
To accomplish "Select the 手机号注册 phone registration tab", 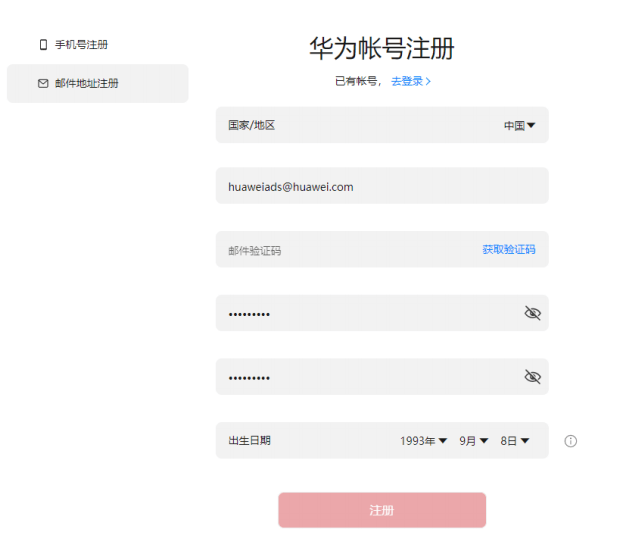I will 98,44.
